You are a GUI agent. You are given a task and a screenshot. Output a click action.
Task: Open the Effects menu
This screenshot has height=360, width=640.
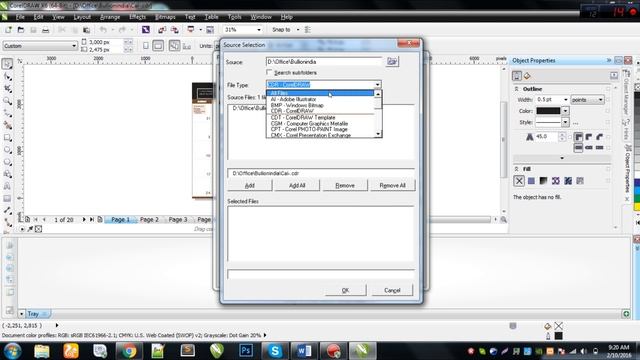pyautogui.click(x=138, y=17)
